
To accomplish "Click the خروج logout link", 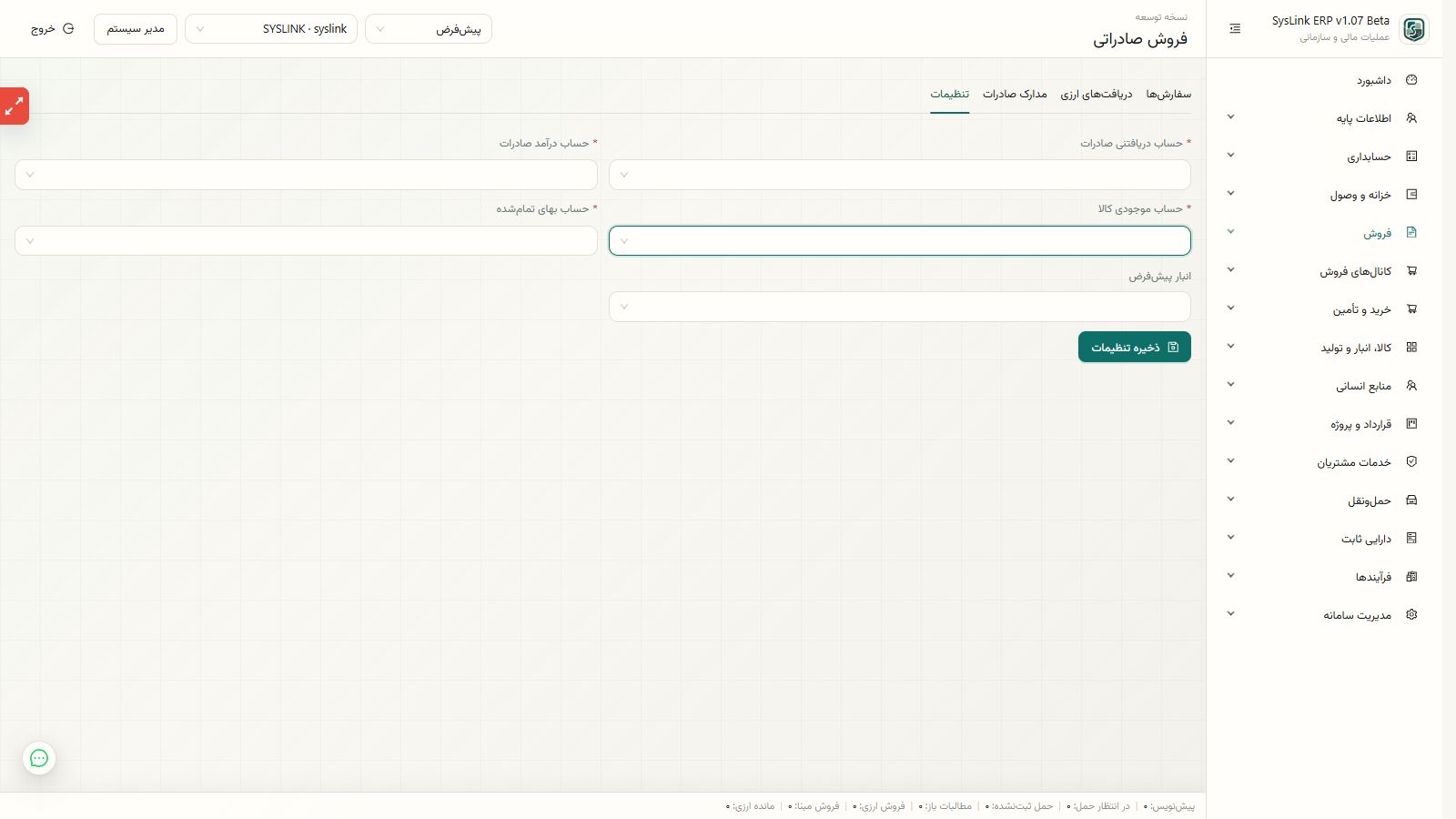I will point(53,29).
